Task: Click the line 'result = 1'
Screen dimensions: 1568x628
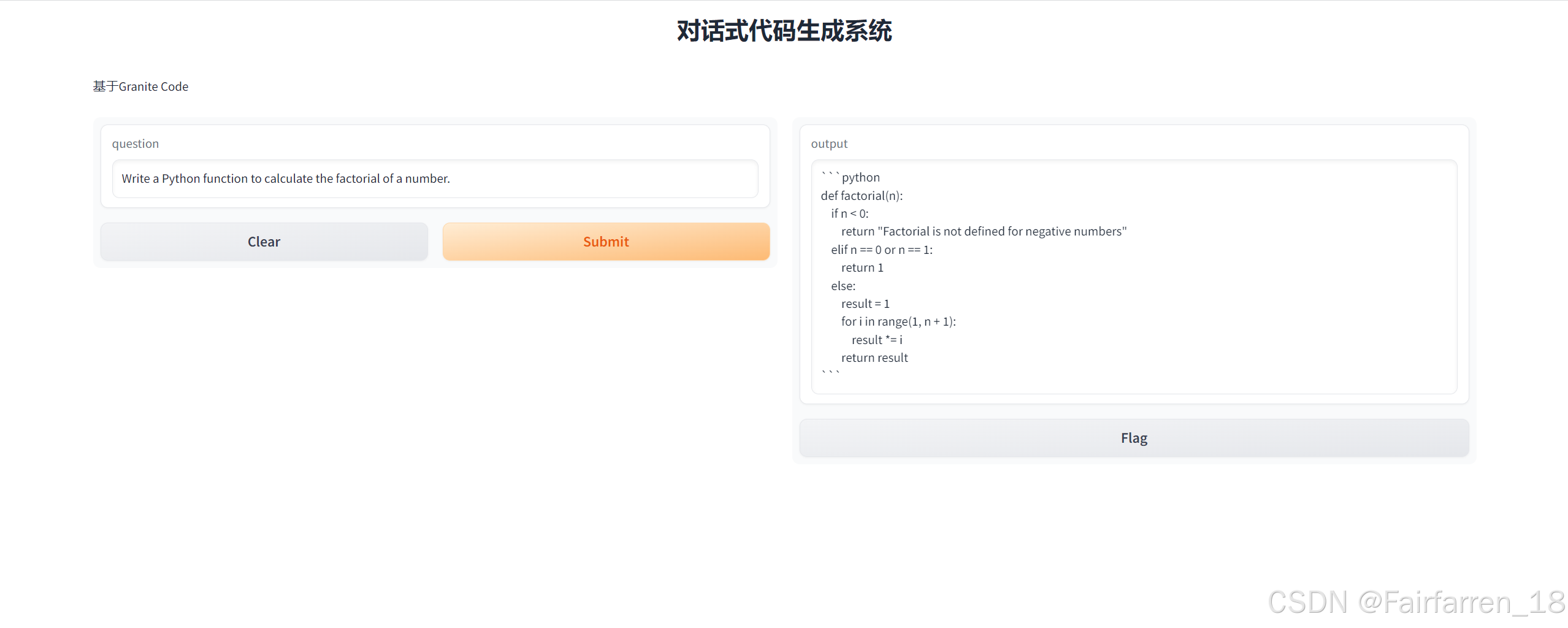Action: [x=865, y=304]
